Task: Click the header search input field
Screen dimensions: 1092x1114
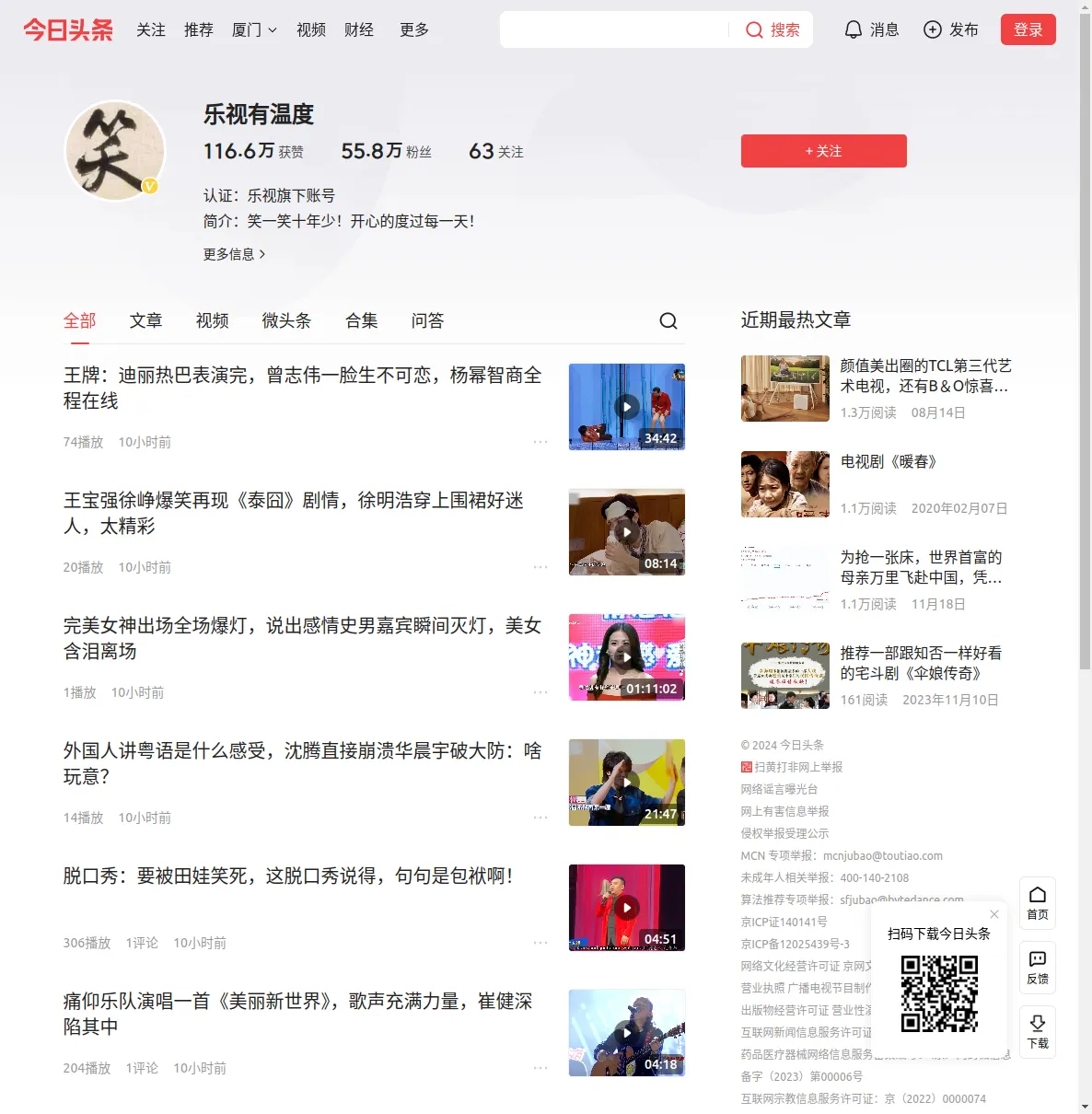Action: coord(614,29)
